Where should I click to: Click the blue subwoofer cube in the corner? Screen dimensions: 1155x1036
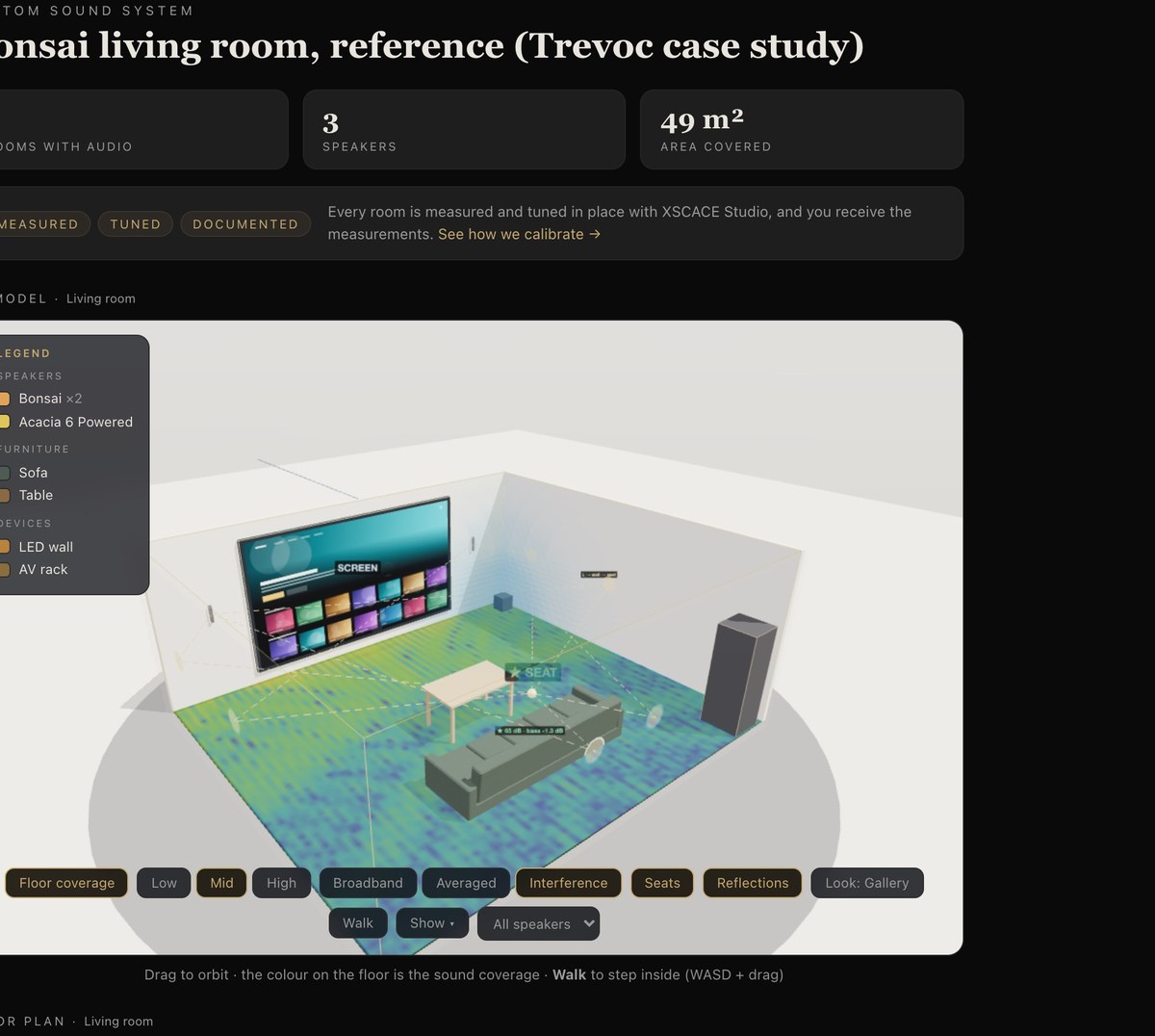pyautogui.click(x=502, y=602)
